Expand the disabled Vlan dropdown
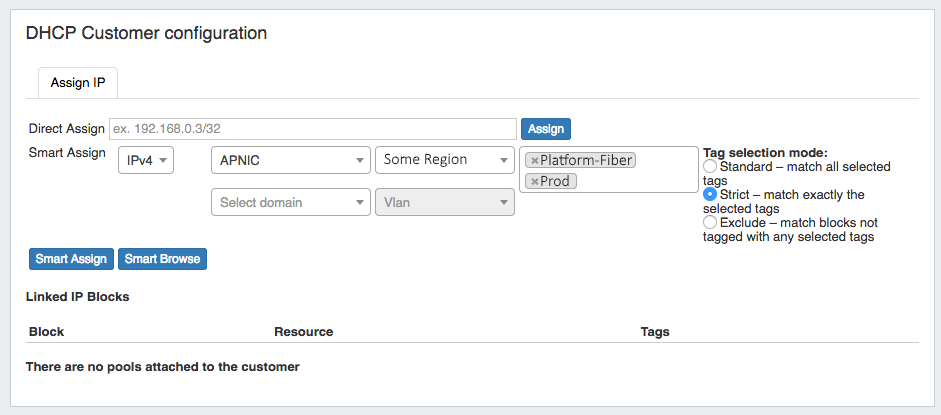941x415 pixels. [445, 202]
